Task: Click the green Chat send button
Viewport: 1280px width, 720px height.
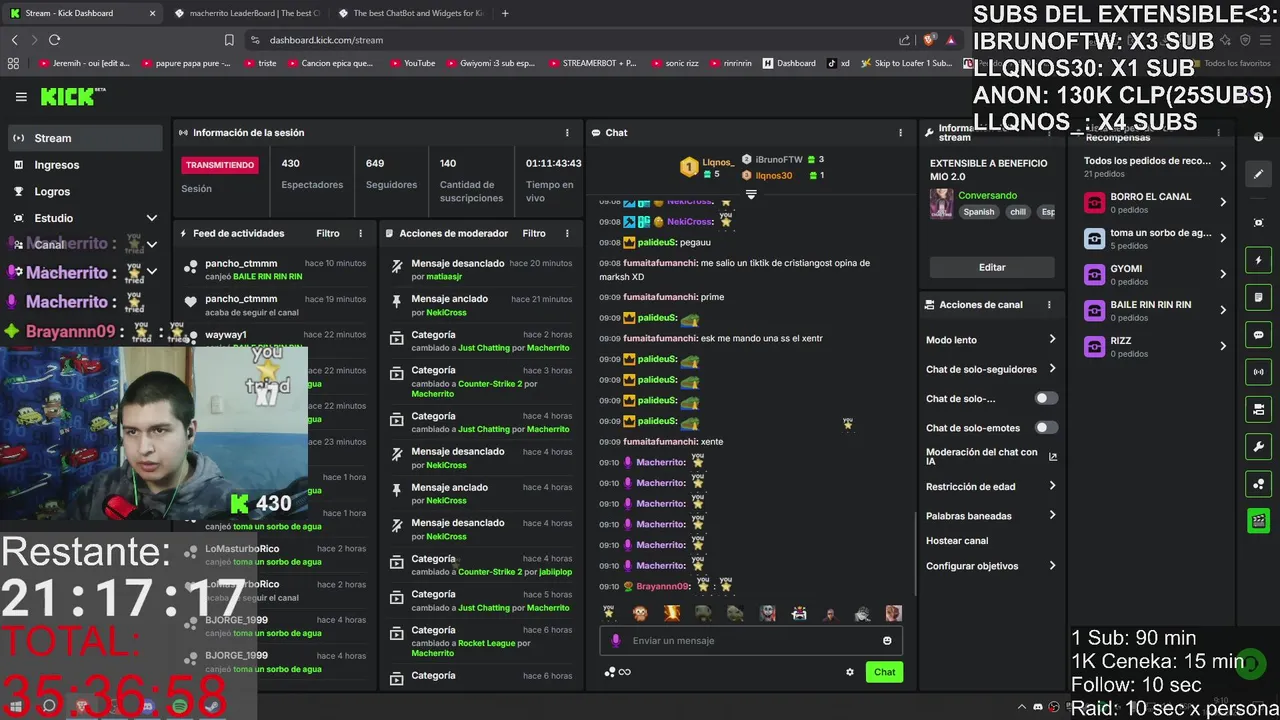Action: click(x=884, y=672)
